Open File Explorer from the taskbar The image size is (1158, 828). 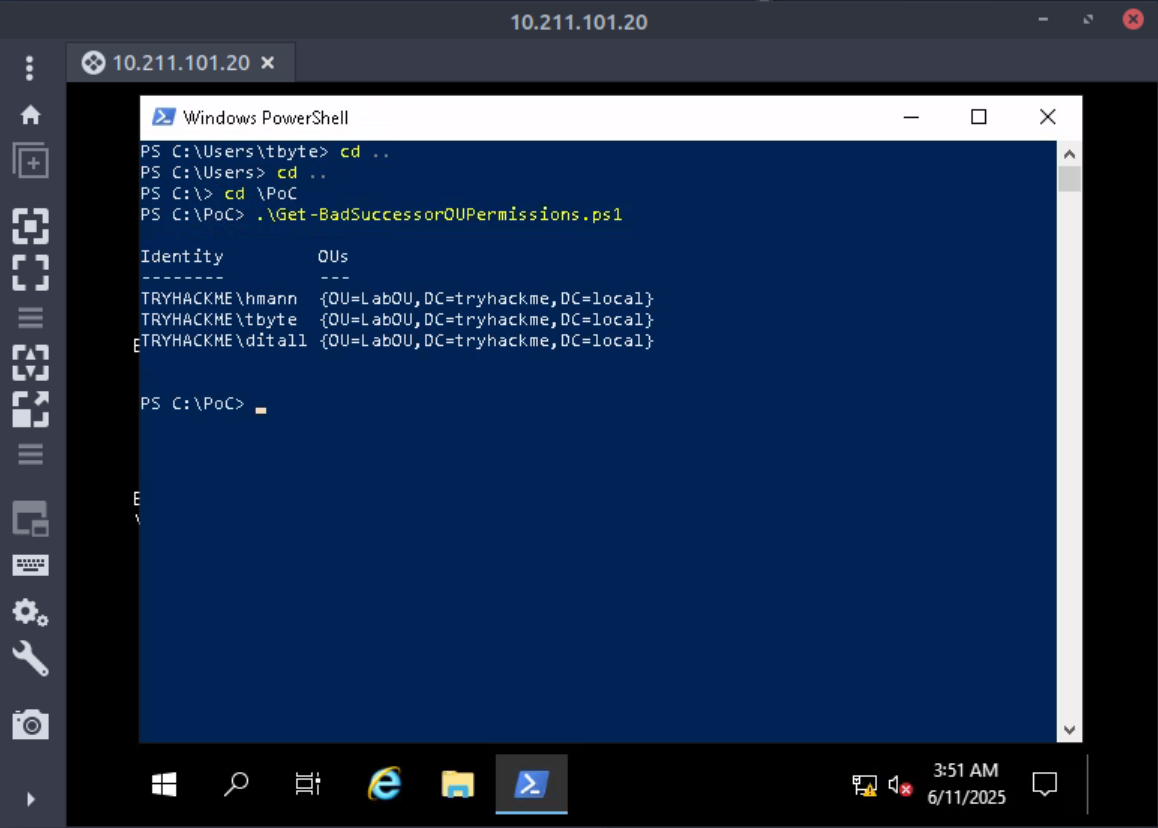pos(458,784)
